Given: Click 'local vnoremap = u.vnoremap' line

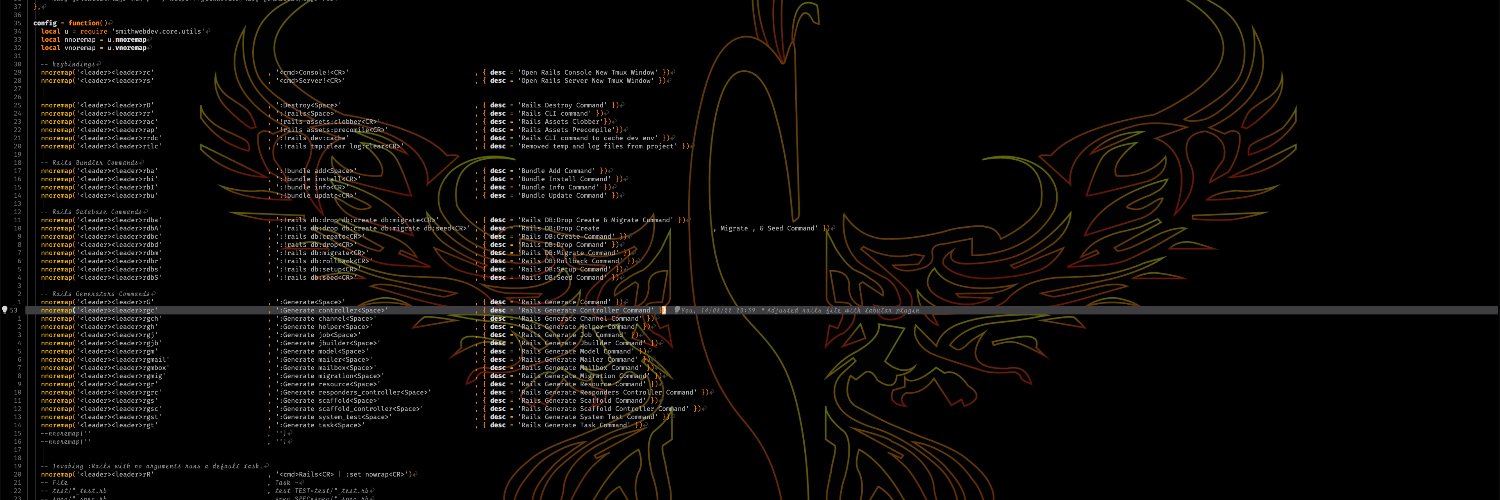Looking at the screenshot, I should (x=94, y=47).
